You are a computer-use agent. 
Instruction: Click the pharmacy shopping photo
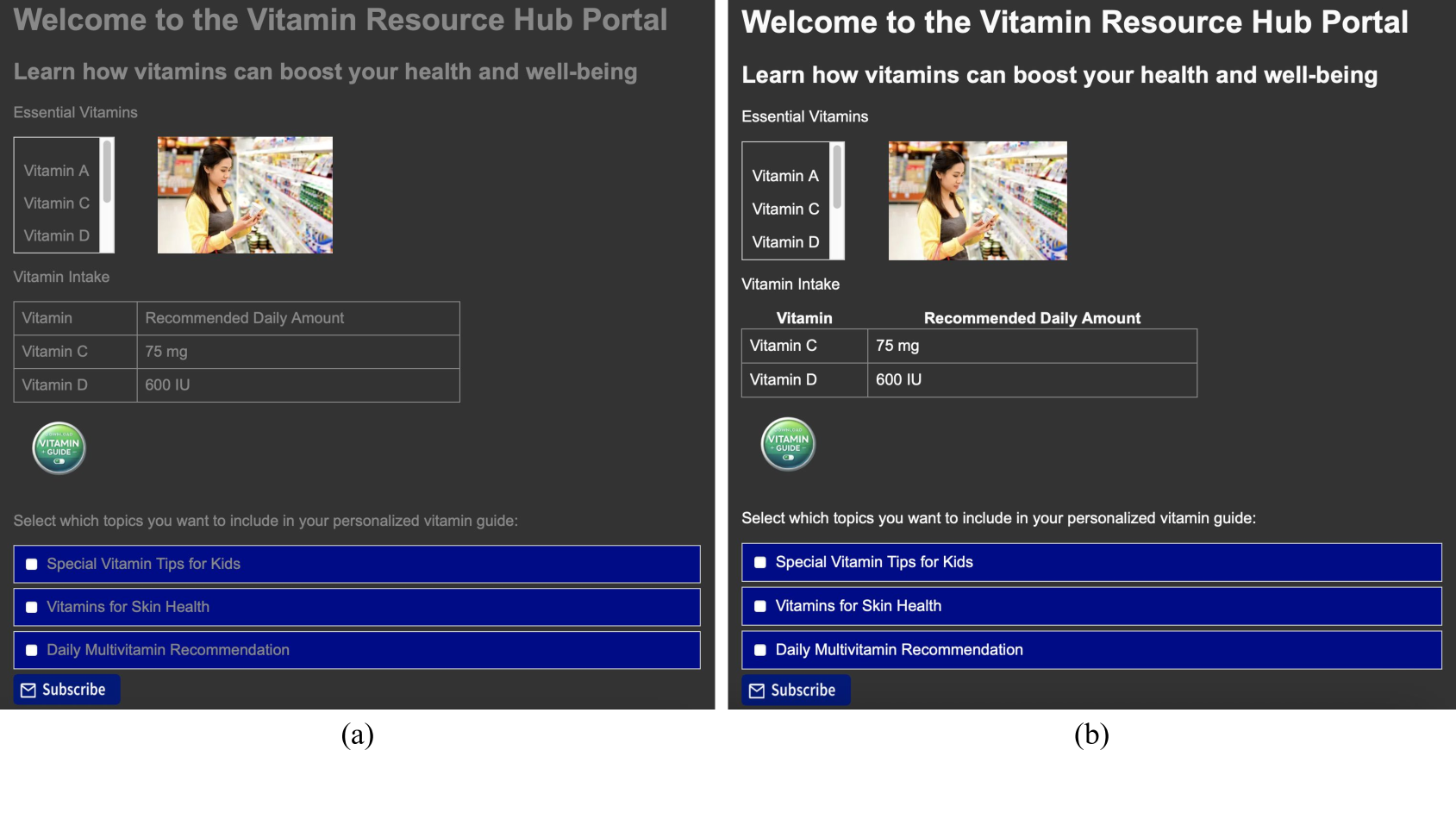click(x=245, y=194)
